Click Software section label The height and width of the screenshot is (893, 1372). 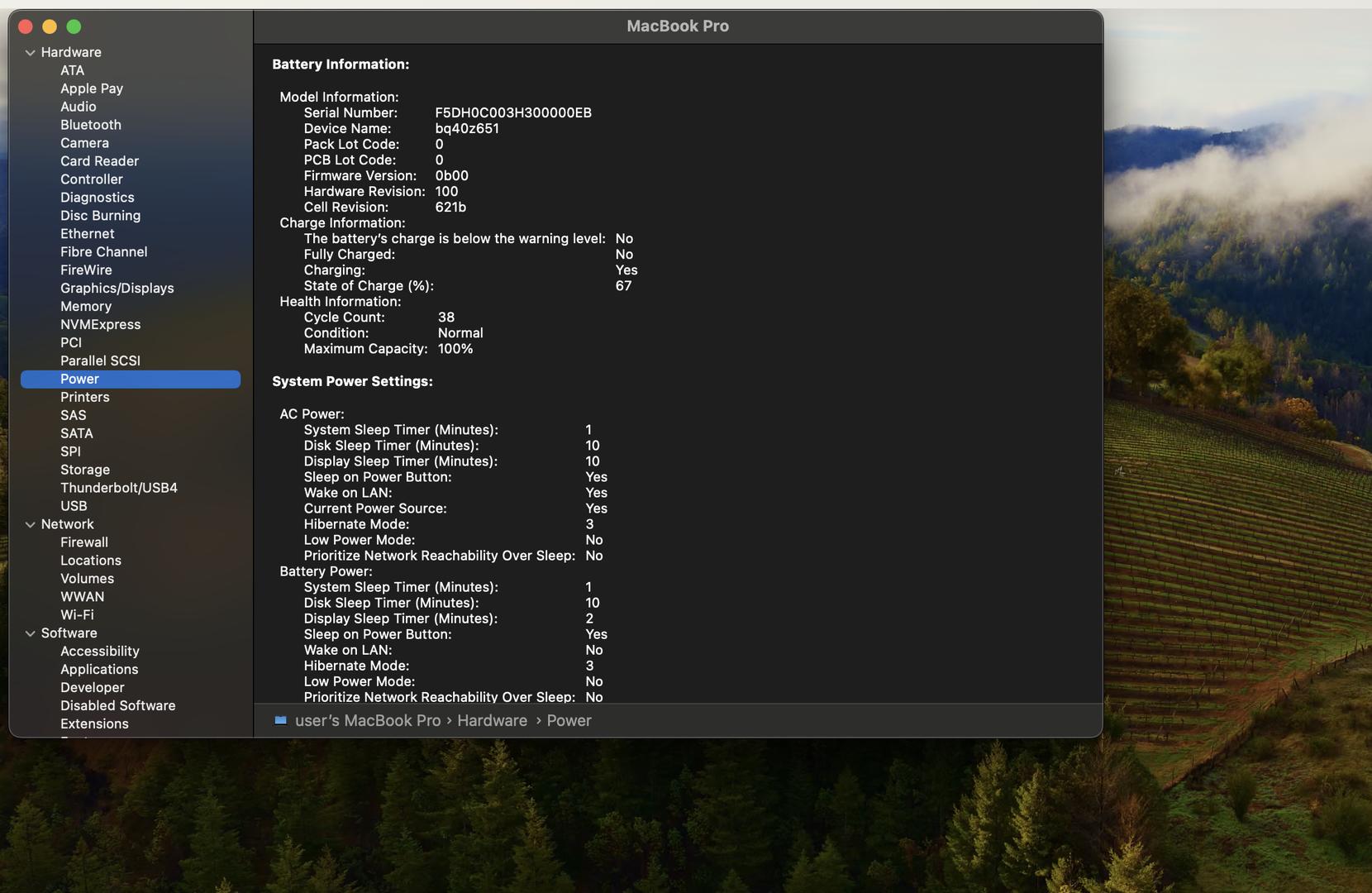click(x=69, y=634)
